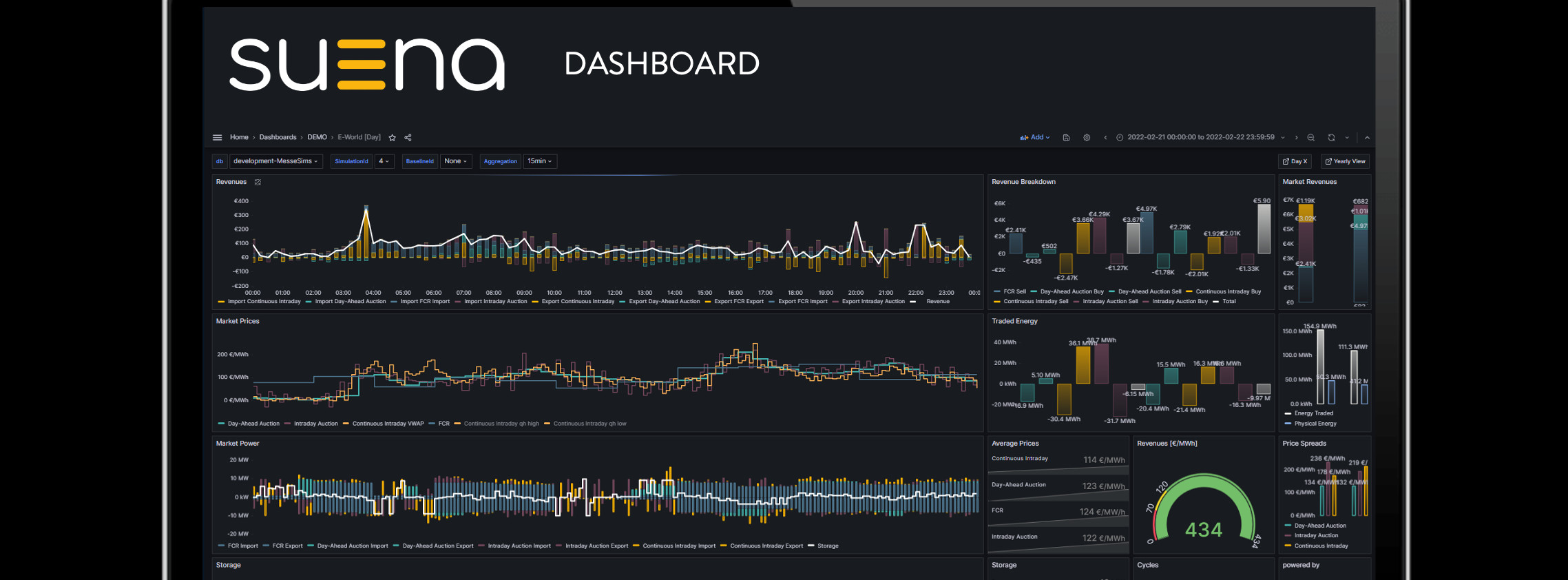Click the time range picker
Viewport: 1568px width, 580px height.
point(1200,138)
